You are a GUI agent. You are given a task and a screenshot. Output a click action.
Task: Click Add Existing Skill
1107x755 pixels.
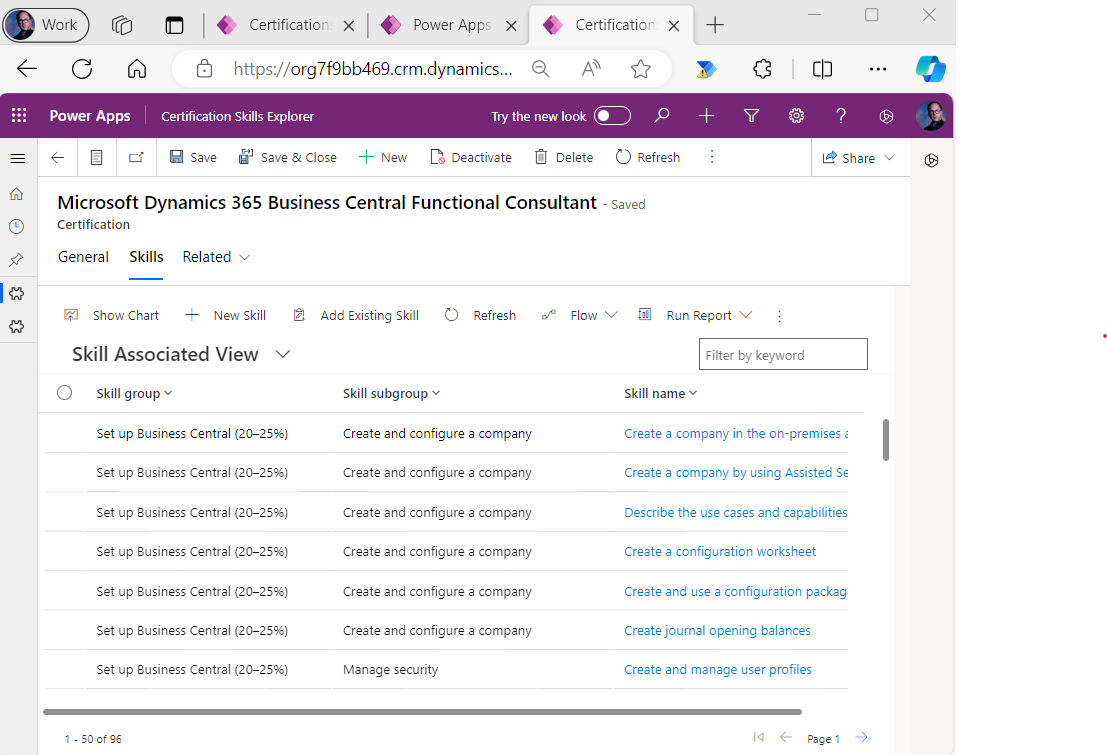(x=356, y=316)
